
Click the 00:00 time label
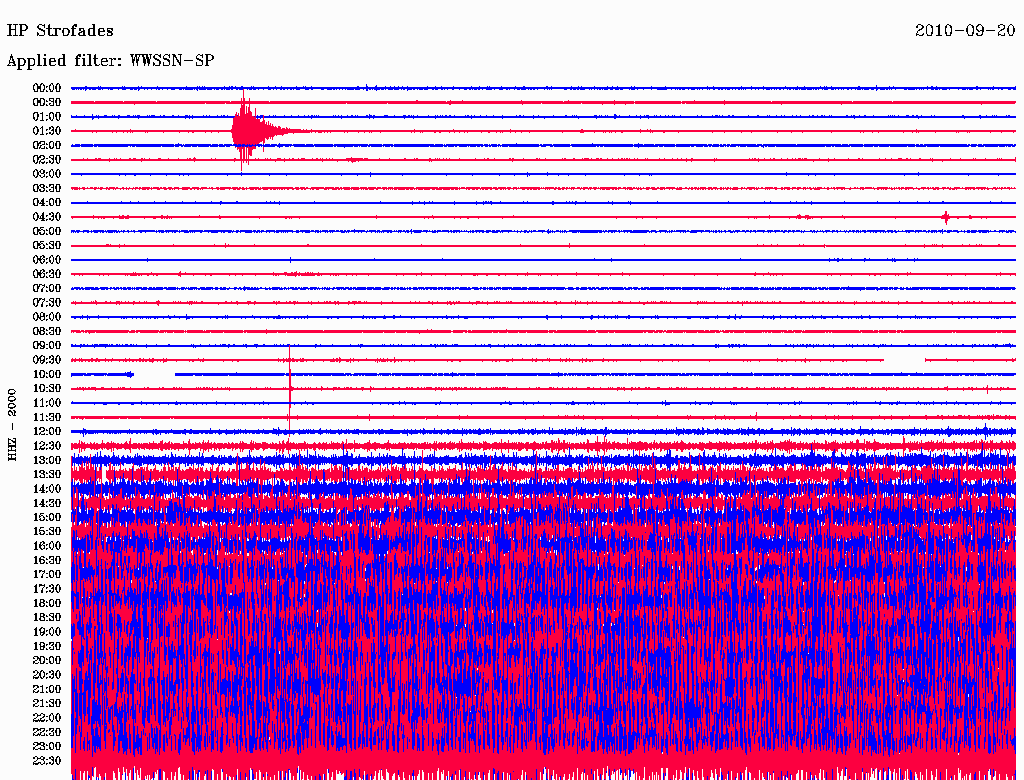(47, 88)
